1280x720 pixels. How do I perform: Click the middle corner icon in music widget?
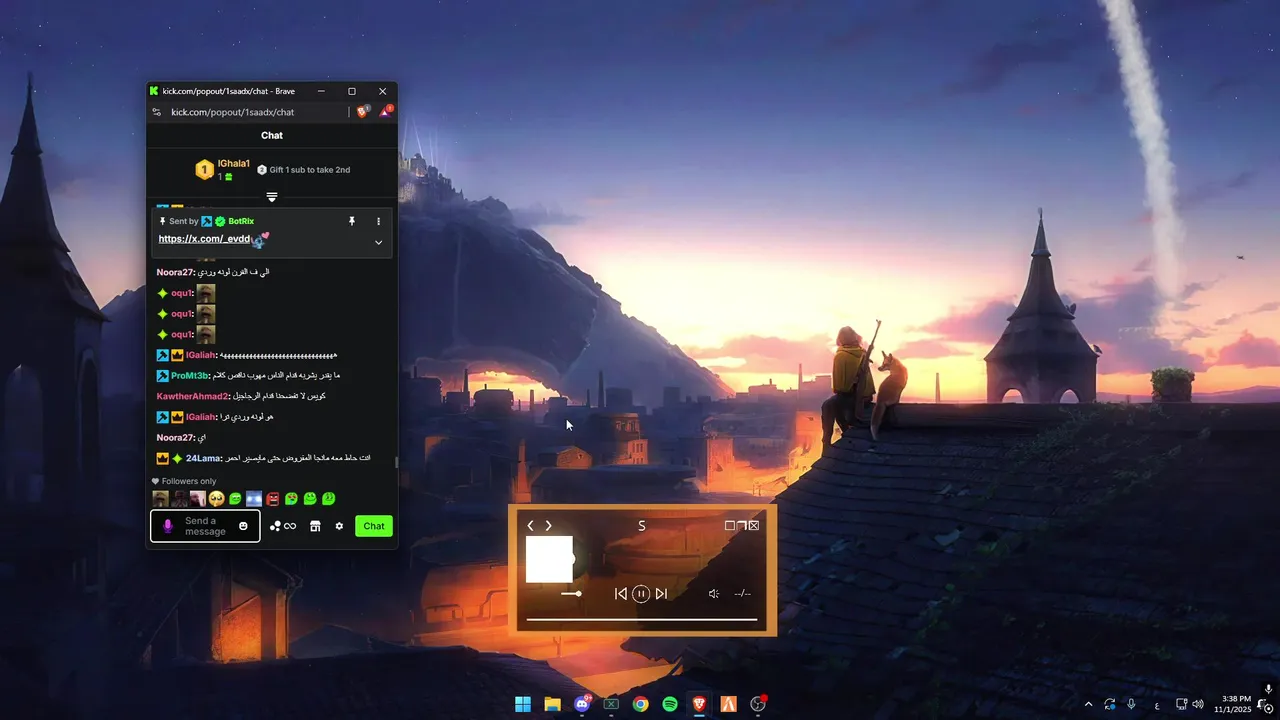742,525
